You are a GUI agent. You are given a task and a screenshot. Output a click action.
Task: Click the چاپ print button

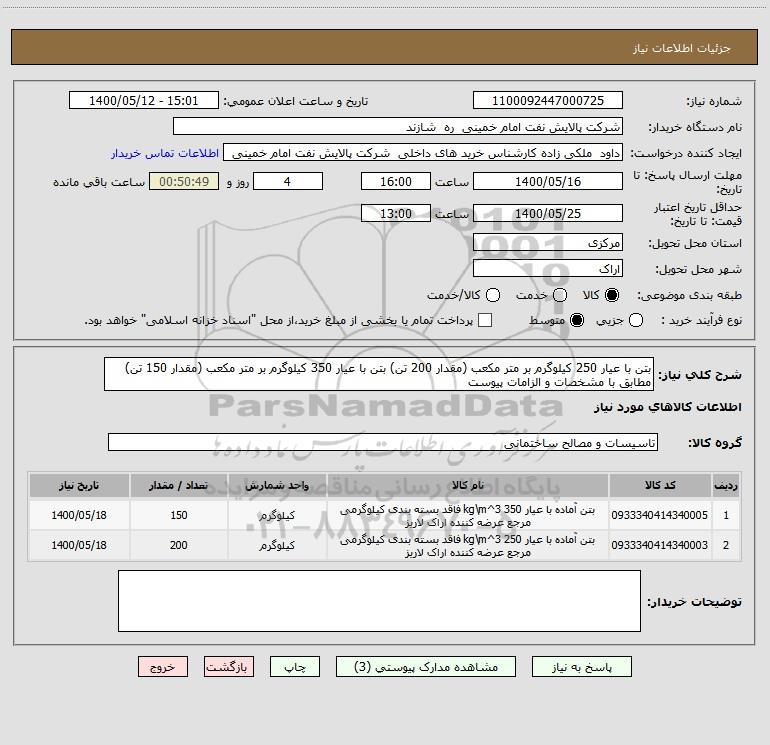coord(295,667)
